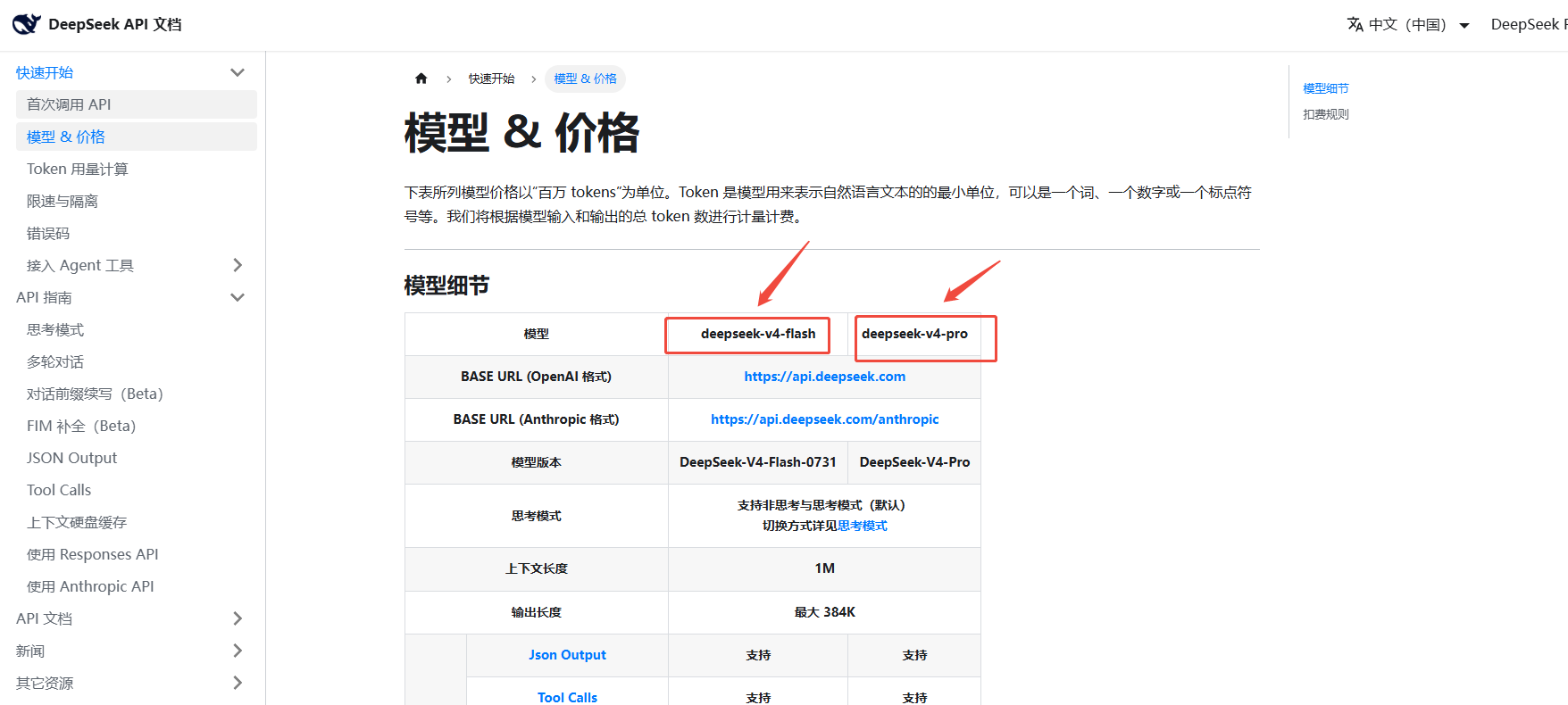Click the API 文档 sidebar heading
The width and height of the screenshot is (1568, 705).
pos(44,618)
